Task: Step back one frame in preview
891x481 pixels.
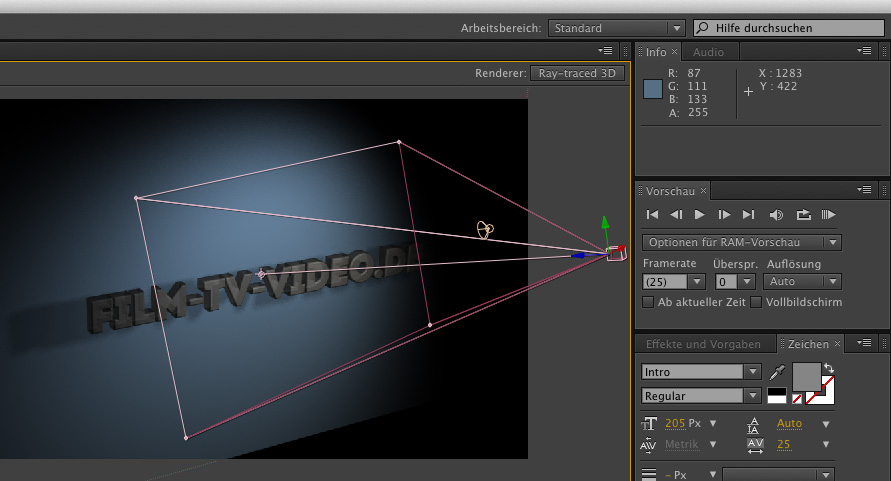Action: (676, 215)
